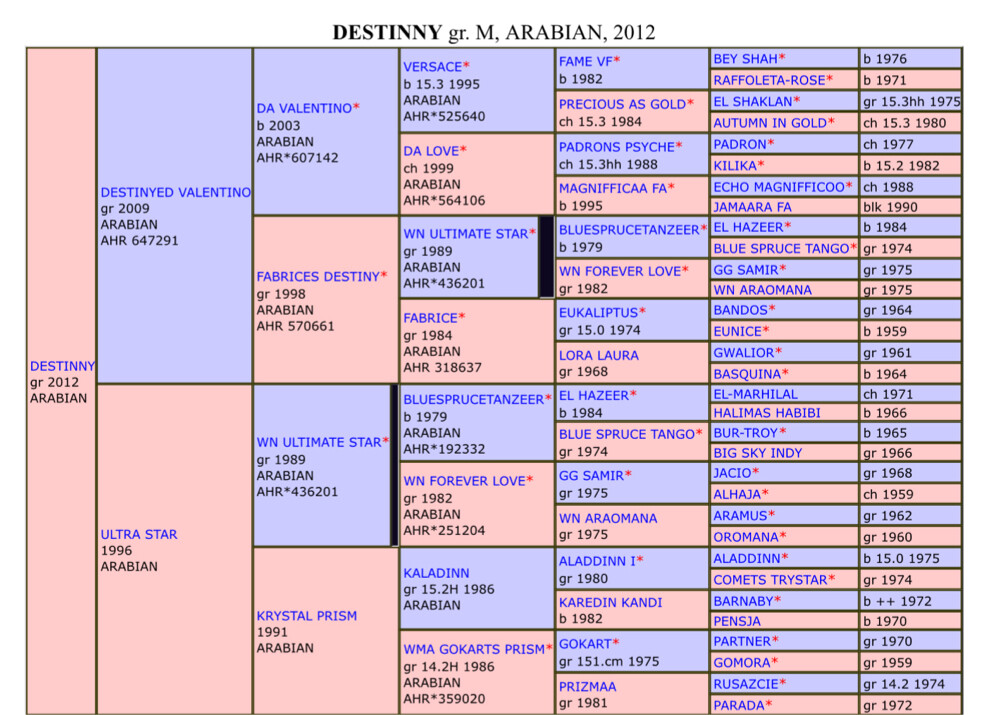
Task: Open the DA LOVE link
Action: click(431, 151)
